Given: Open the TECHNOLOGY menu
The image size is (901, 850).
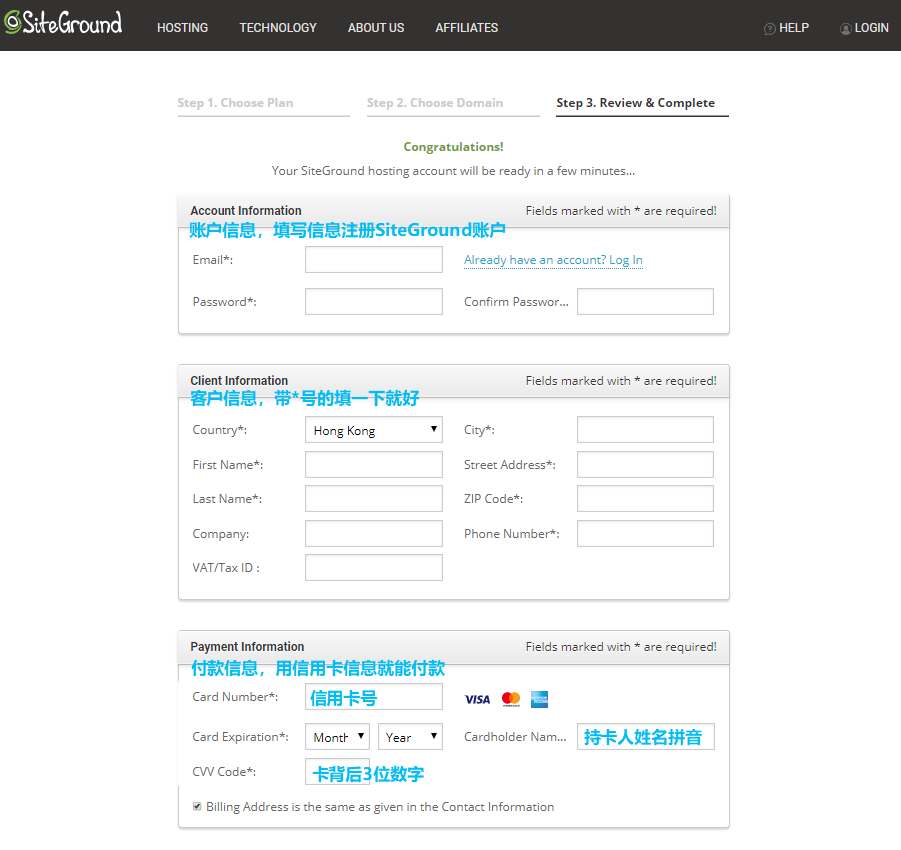Looking at the screenshot, I should tap(278, 28).
